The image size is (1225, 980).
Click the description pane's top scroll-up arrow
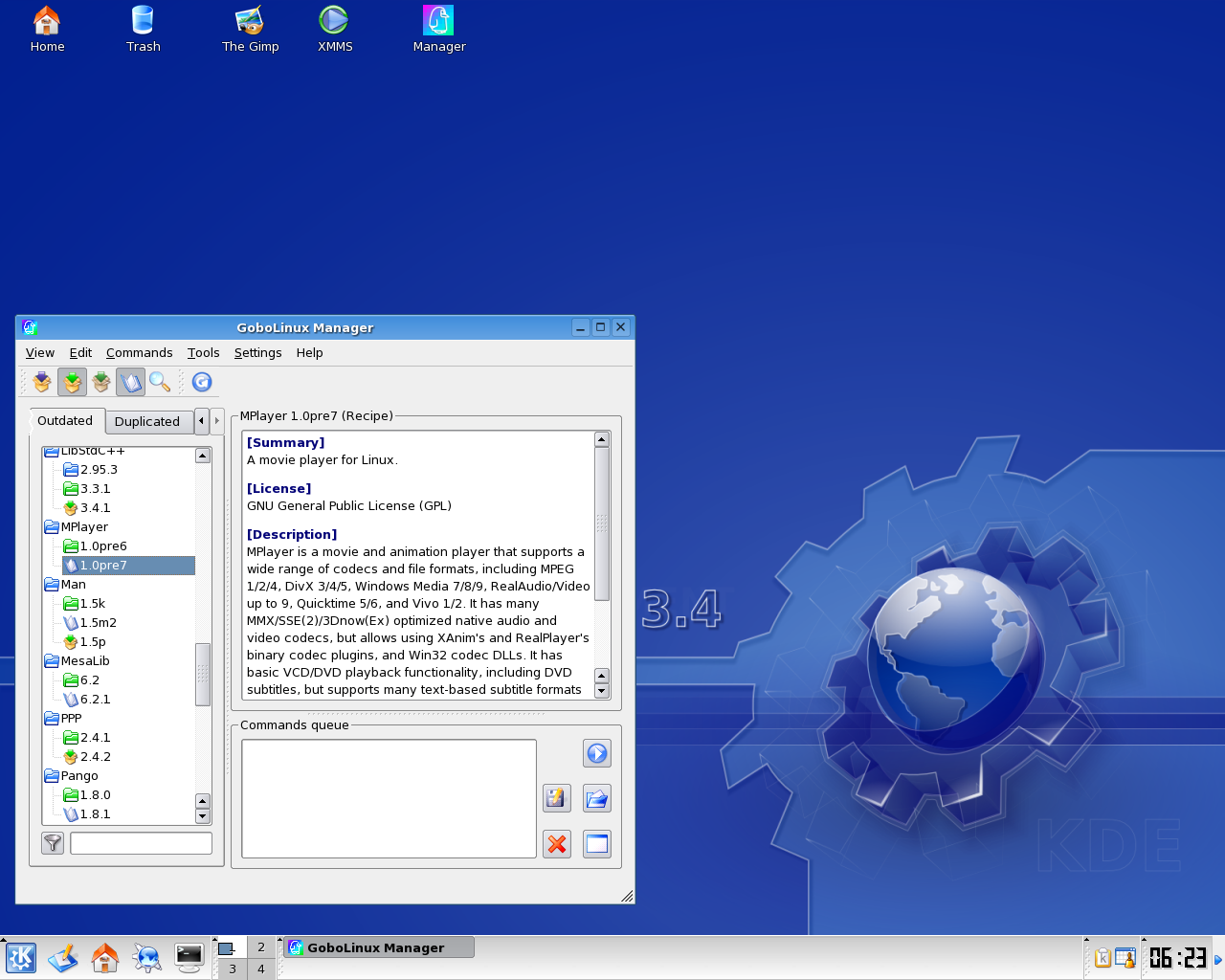(x=602, y=439)
